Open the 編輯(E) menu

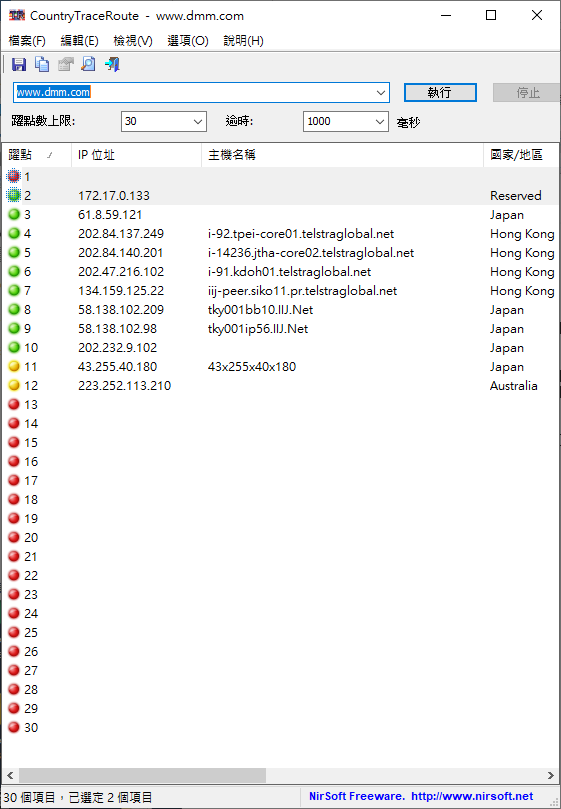(x=79, y=41)
